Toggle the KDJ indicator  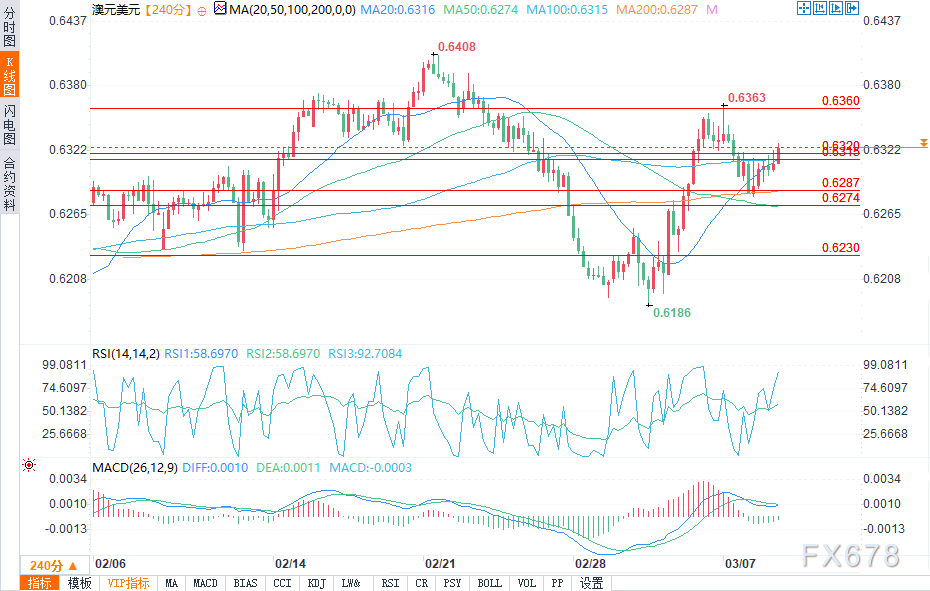[x=317, y=583]
